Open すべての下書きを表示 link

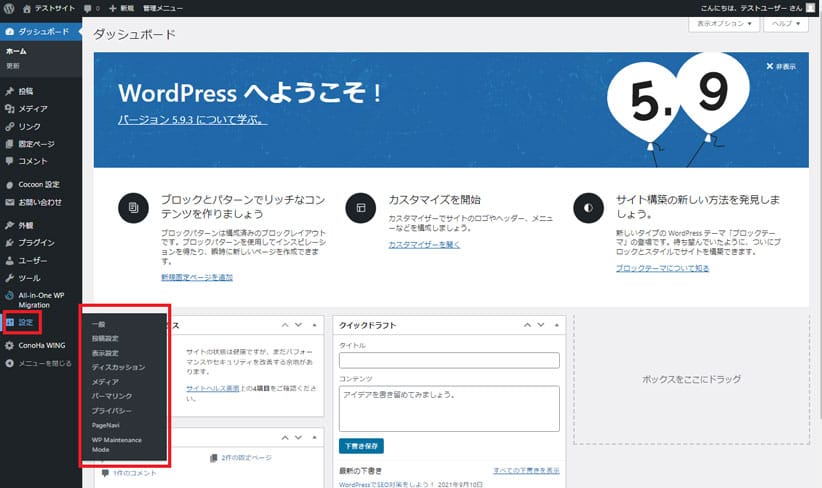pyautogui.click(x=526, y=471)
